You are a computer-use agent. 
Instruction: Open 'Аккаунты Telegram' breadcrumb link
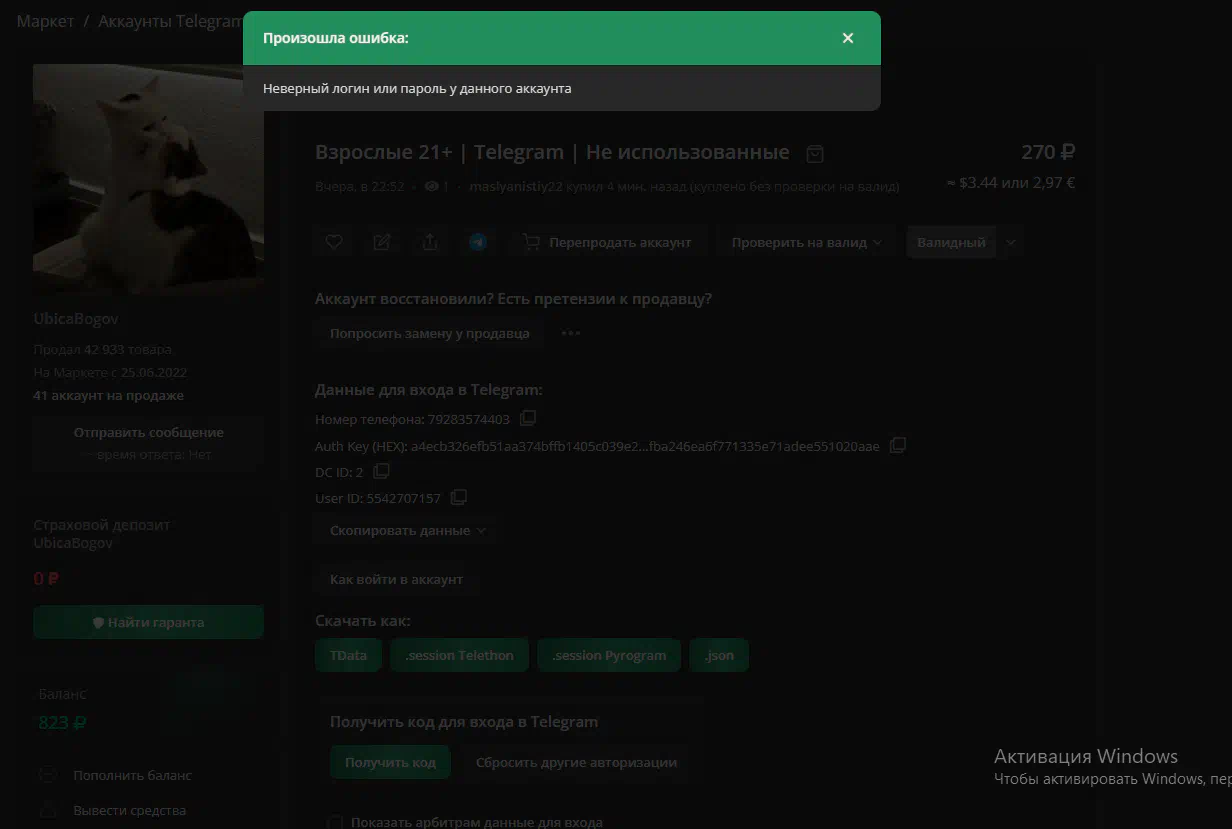[x=170, y=21]
